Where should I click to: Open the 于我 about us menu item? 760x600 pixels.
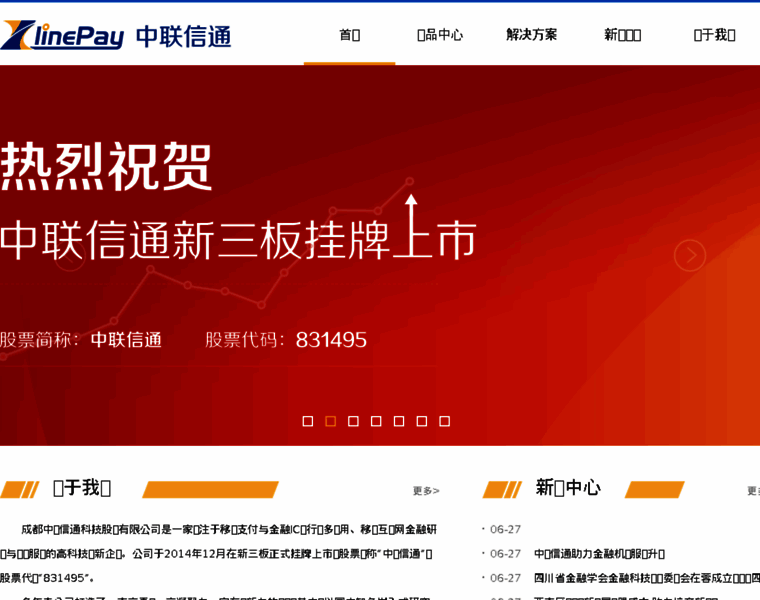(x=714, y=35)
